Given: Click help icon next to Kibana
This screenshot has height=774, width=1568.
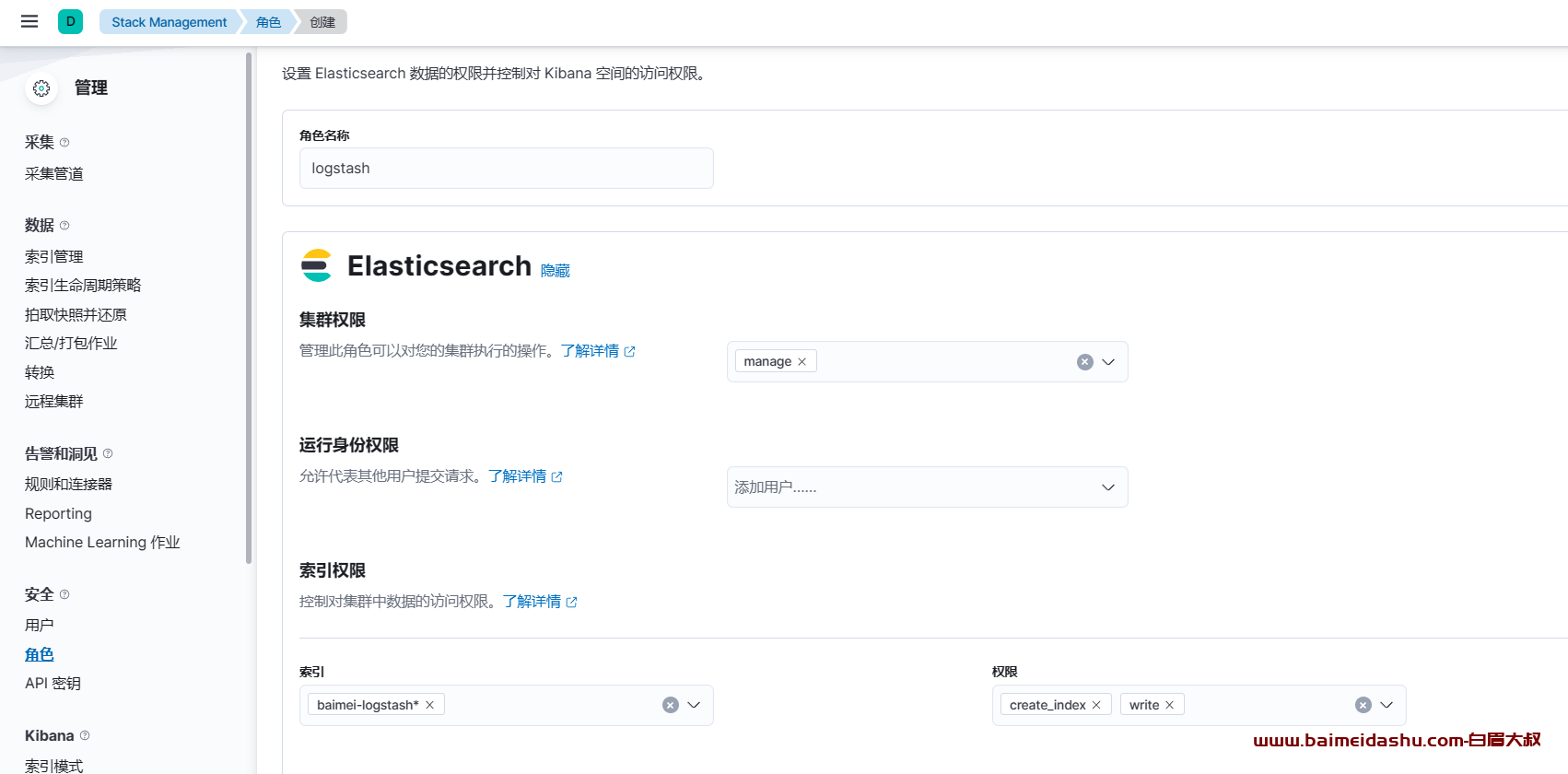Looking at the screenshot, I should [x=85, y=735].
